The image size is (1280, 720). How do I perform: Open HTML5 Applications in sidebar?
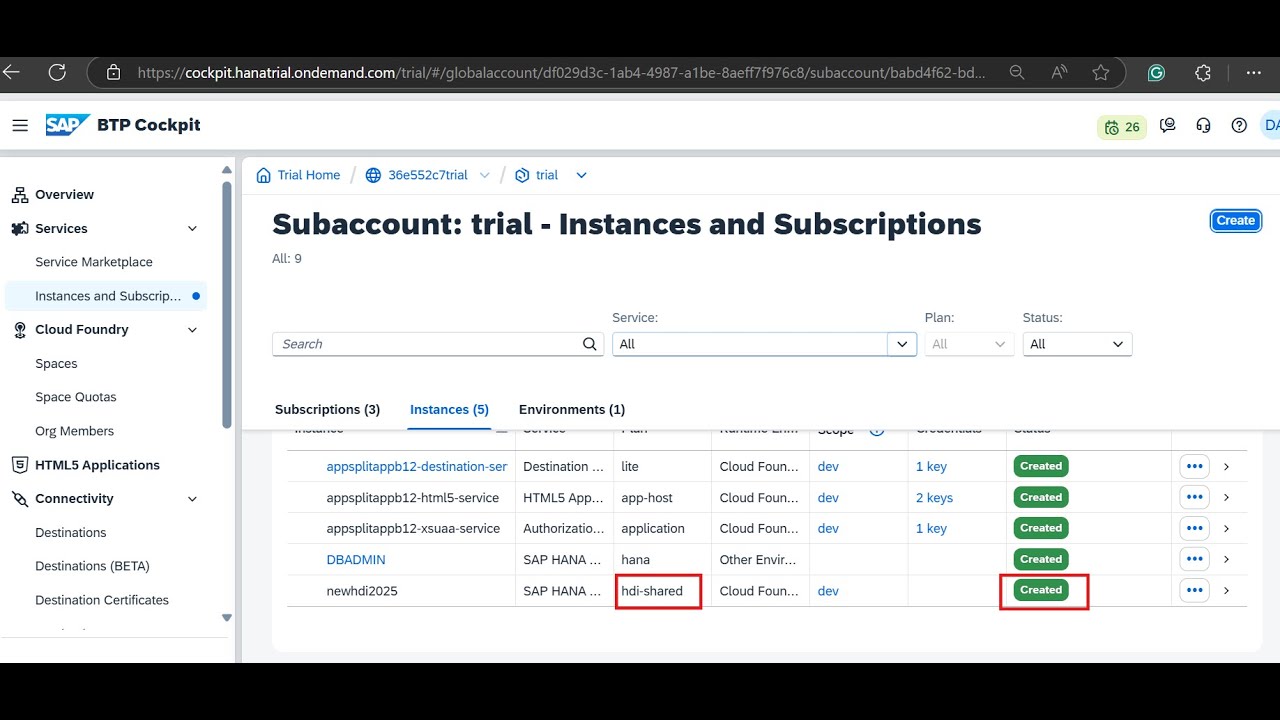click(97, 465)
